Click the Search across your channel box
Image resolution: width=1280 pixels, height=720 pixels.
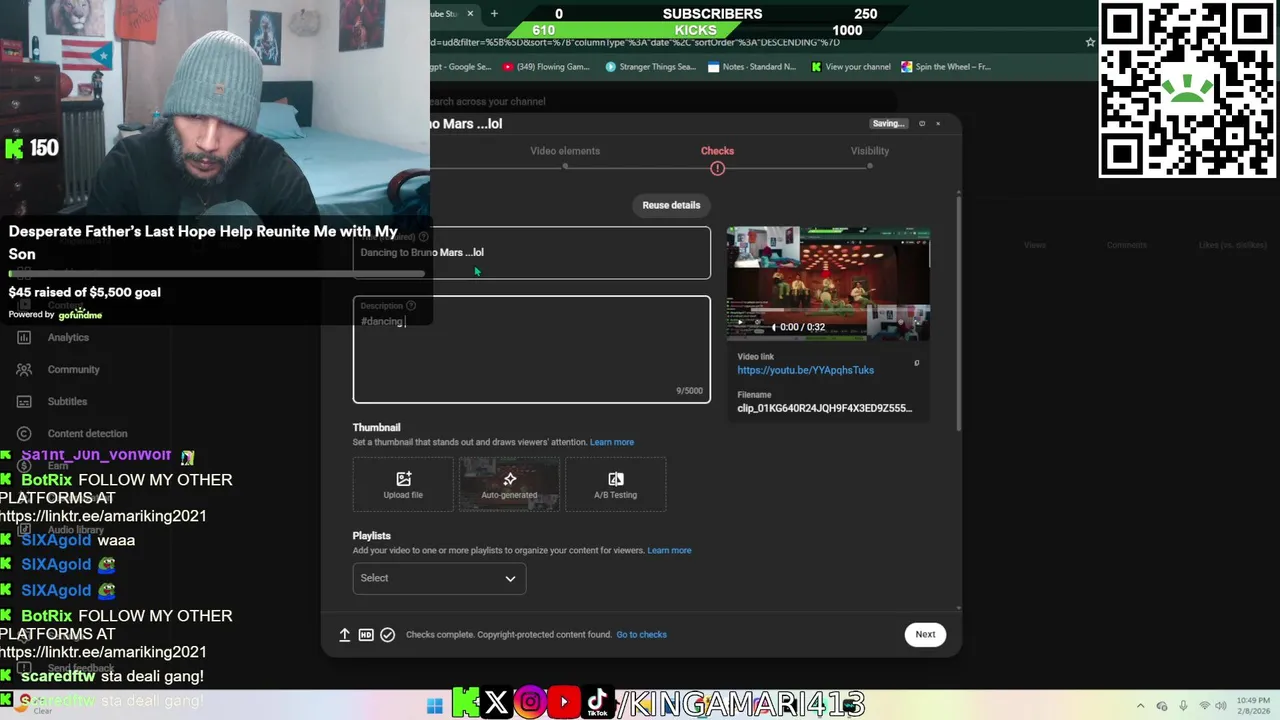(660, 101)
